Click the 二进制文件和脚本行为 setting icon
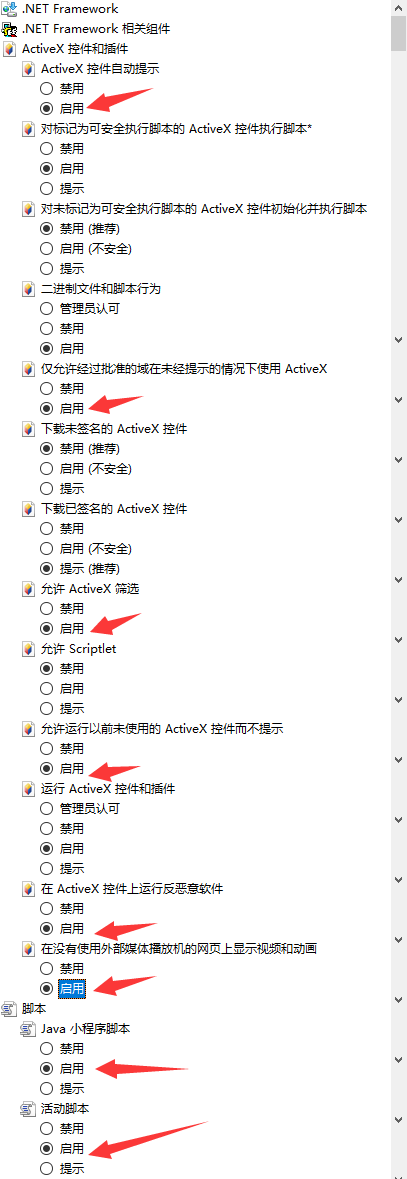 [x=29, y=289]
